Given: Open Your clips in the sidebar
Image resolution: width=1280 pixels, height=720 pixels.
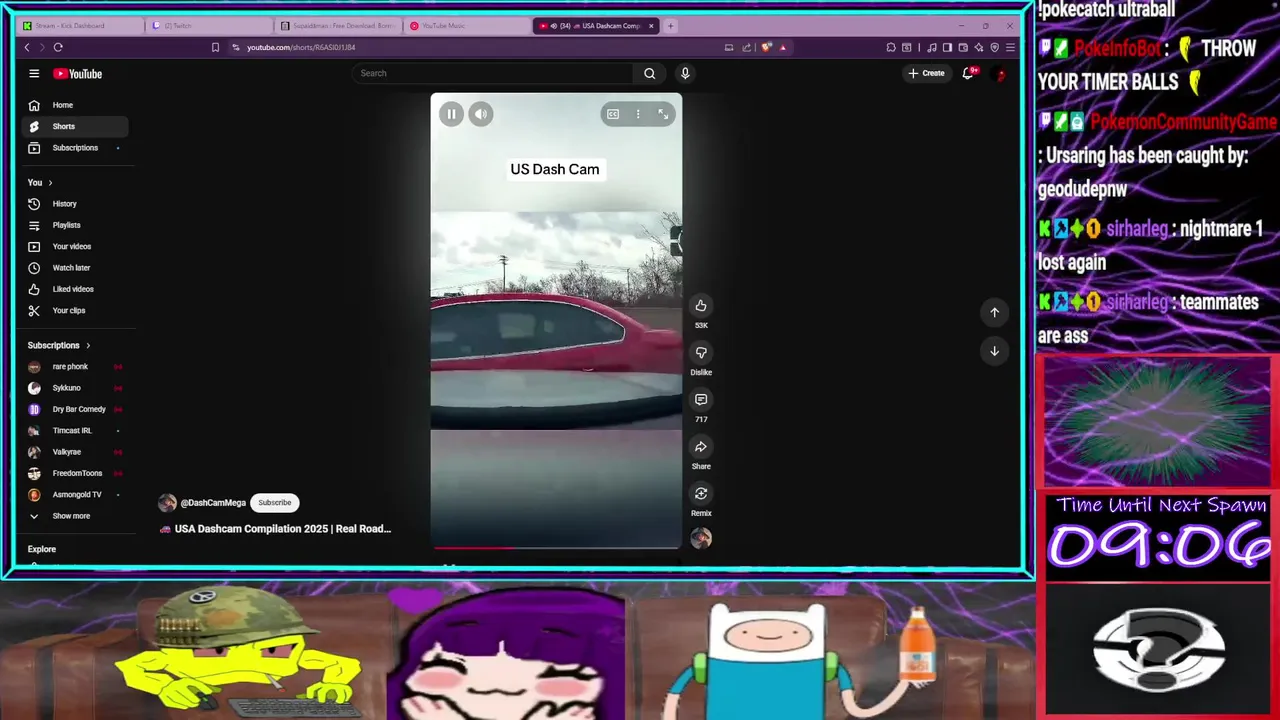Looking at the screenshot, I should tap(75, 310).
